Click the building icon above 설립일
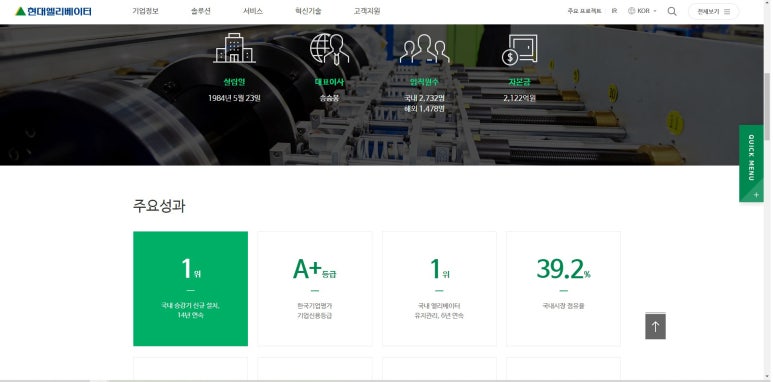Image resolution: width=773 pixels, height=382 pixels. [x=234, y=48]
